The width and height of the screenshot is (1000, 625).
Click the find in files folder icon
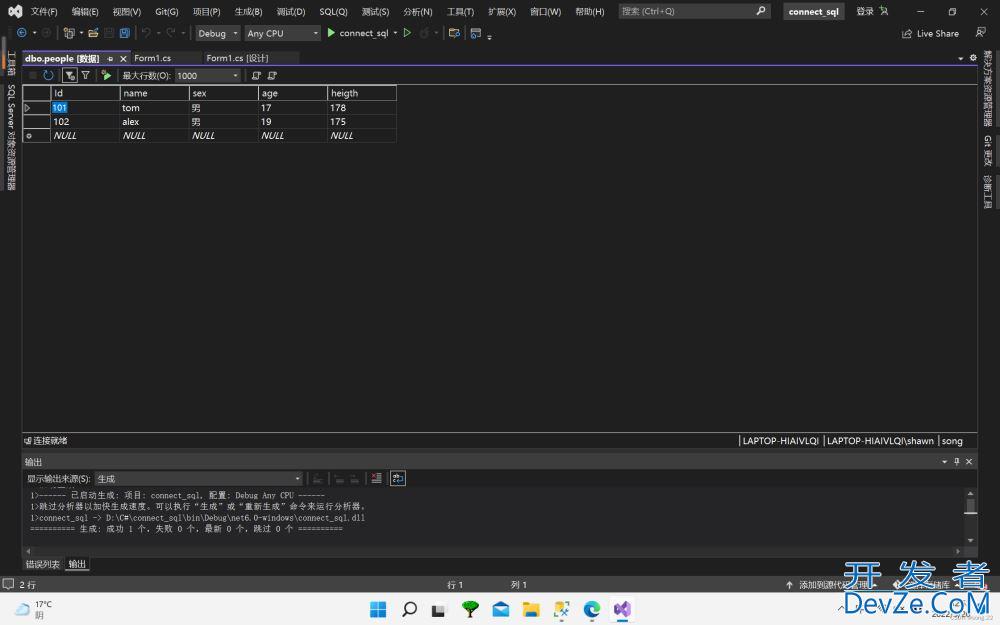tap(454, 33)
